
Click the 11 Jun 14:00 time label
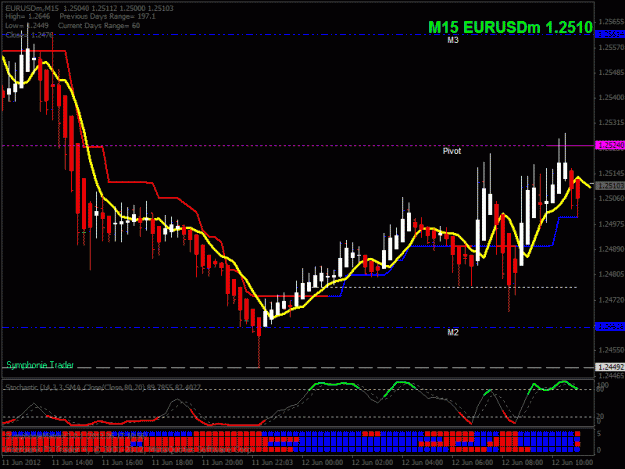[72, 462]
